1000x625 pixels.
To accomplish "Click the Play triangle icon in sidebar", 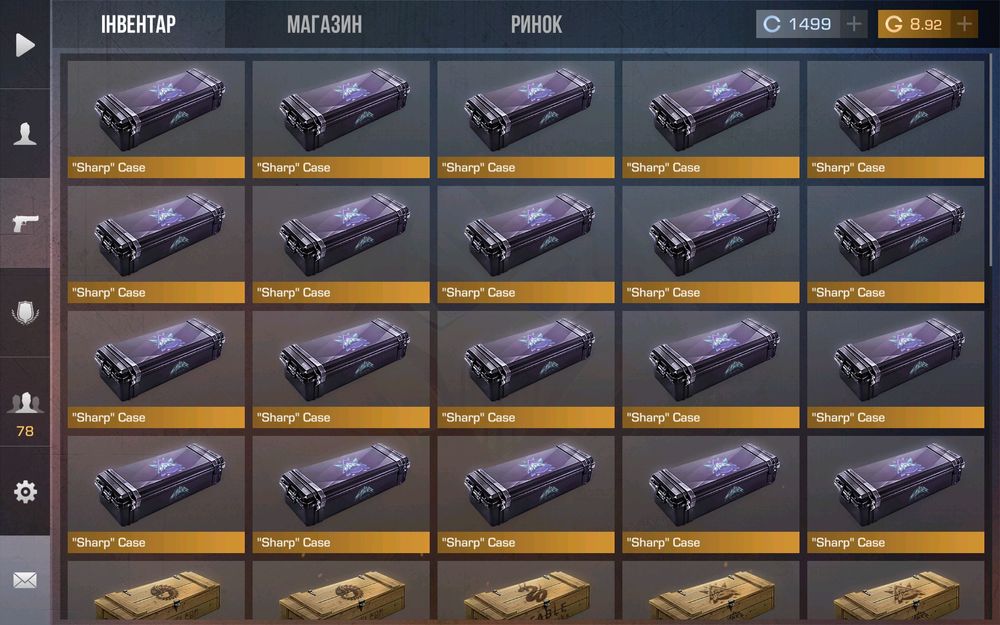I will pyautogui.click(x=24, y=45).
